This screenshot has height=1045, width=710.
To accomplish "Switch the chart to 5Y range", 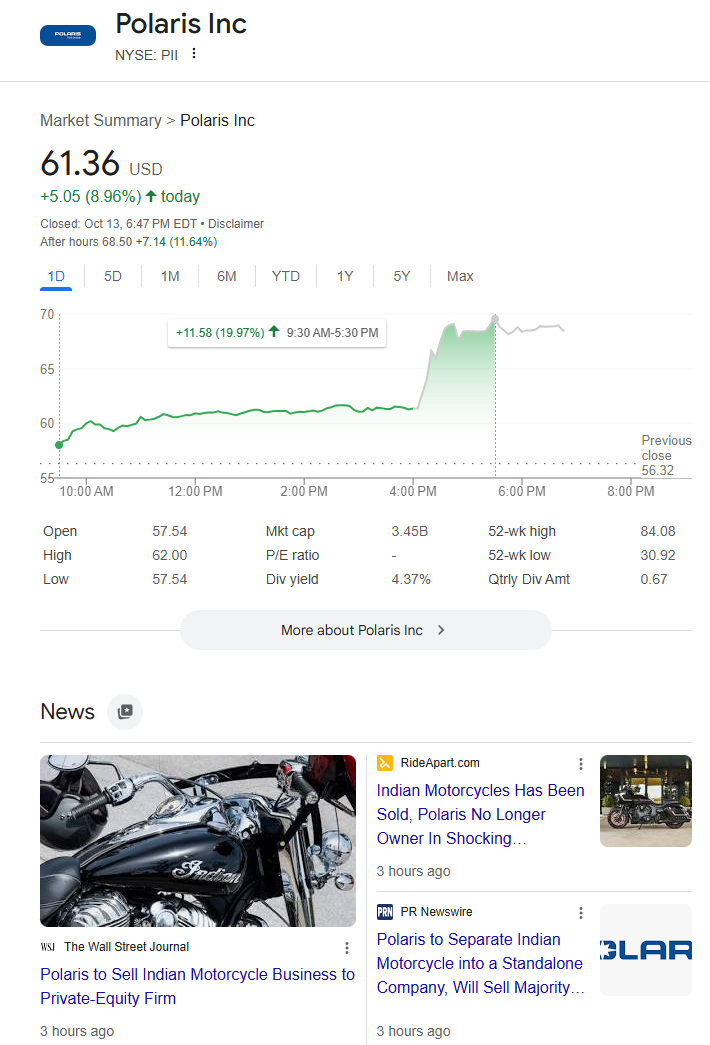I will 401,277.
